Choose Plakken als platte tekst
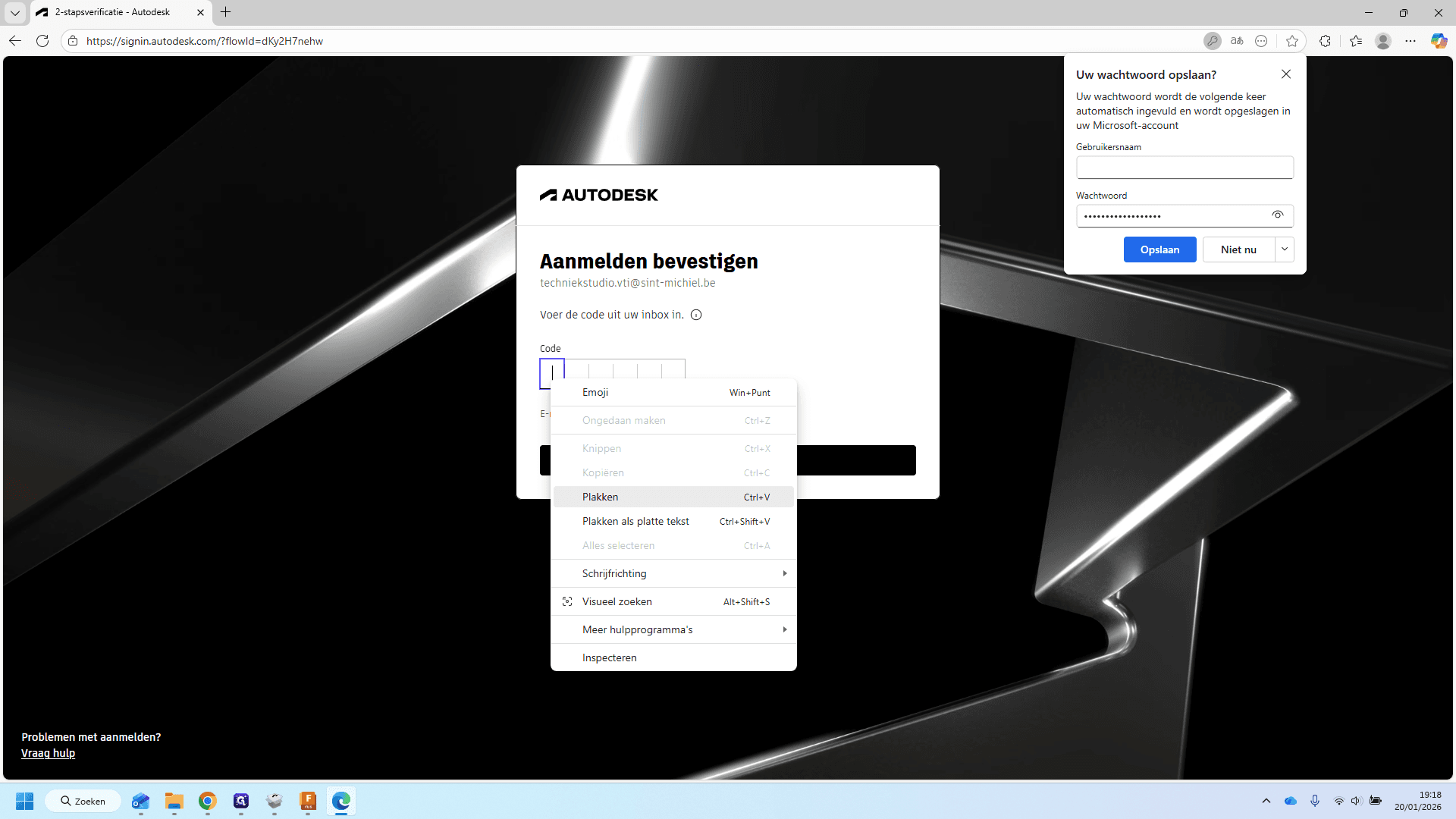 [x=673, y=521]
